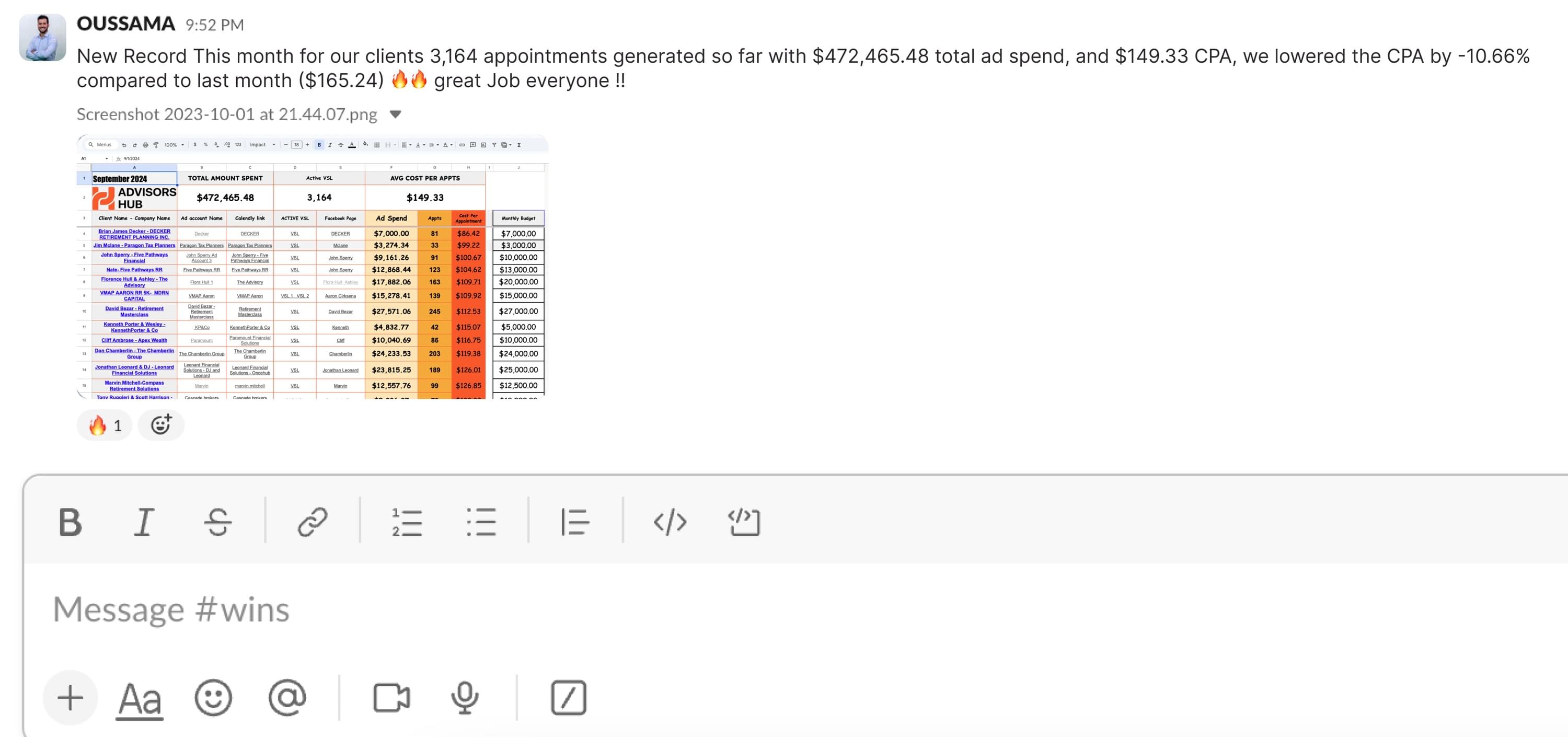
Task: Record an audio clip with microphone
Action: click(465, 697)
